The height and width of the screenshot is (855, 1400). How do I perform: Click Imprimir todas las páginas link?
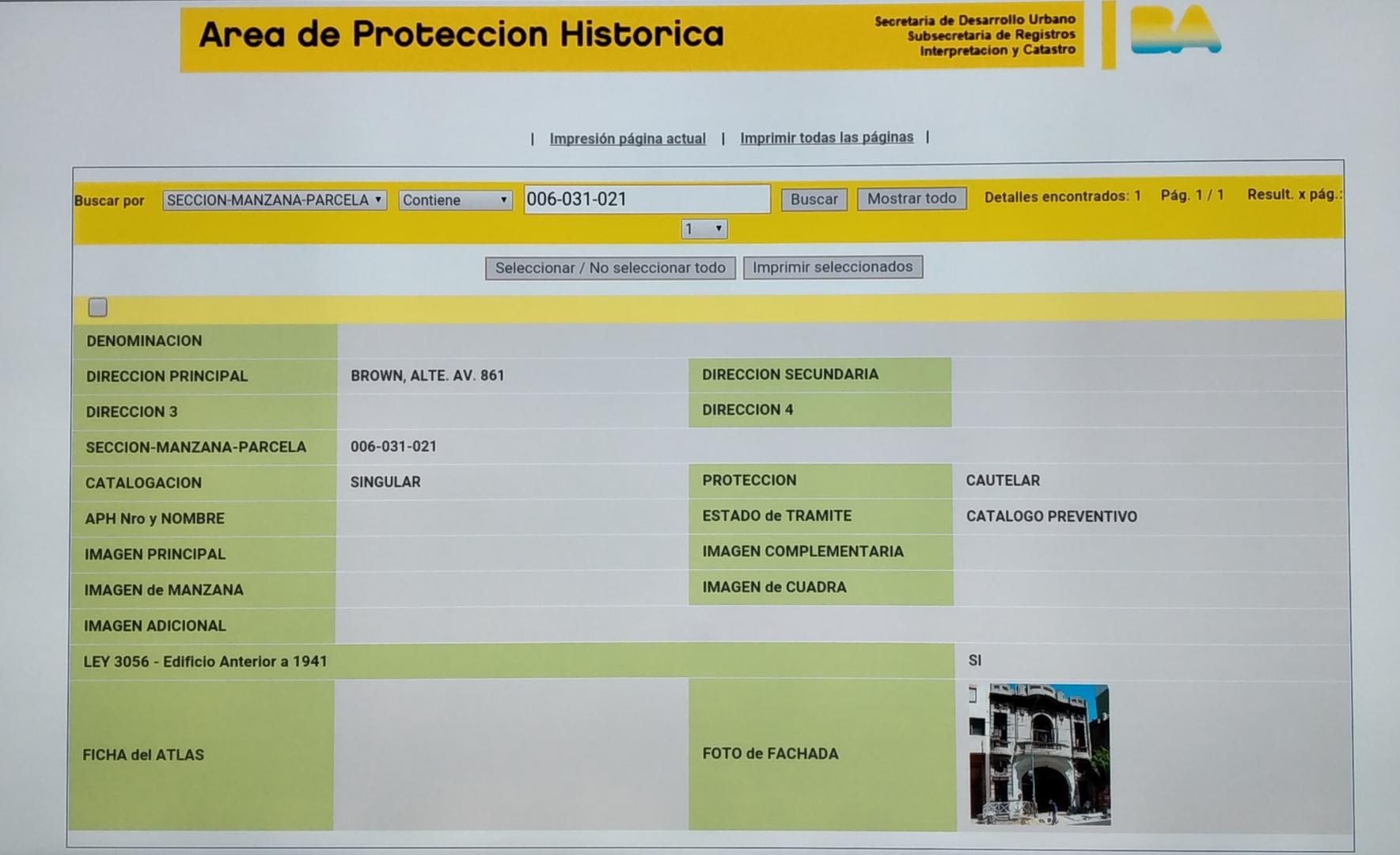pos(826,138)
